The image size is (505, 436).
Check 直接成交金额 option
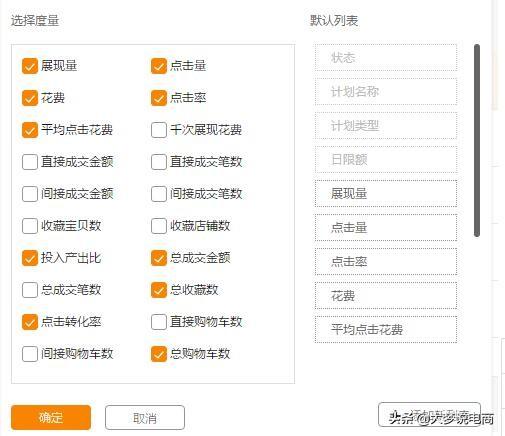[30, 162]
